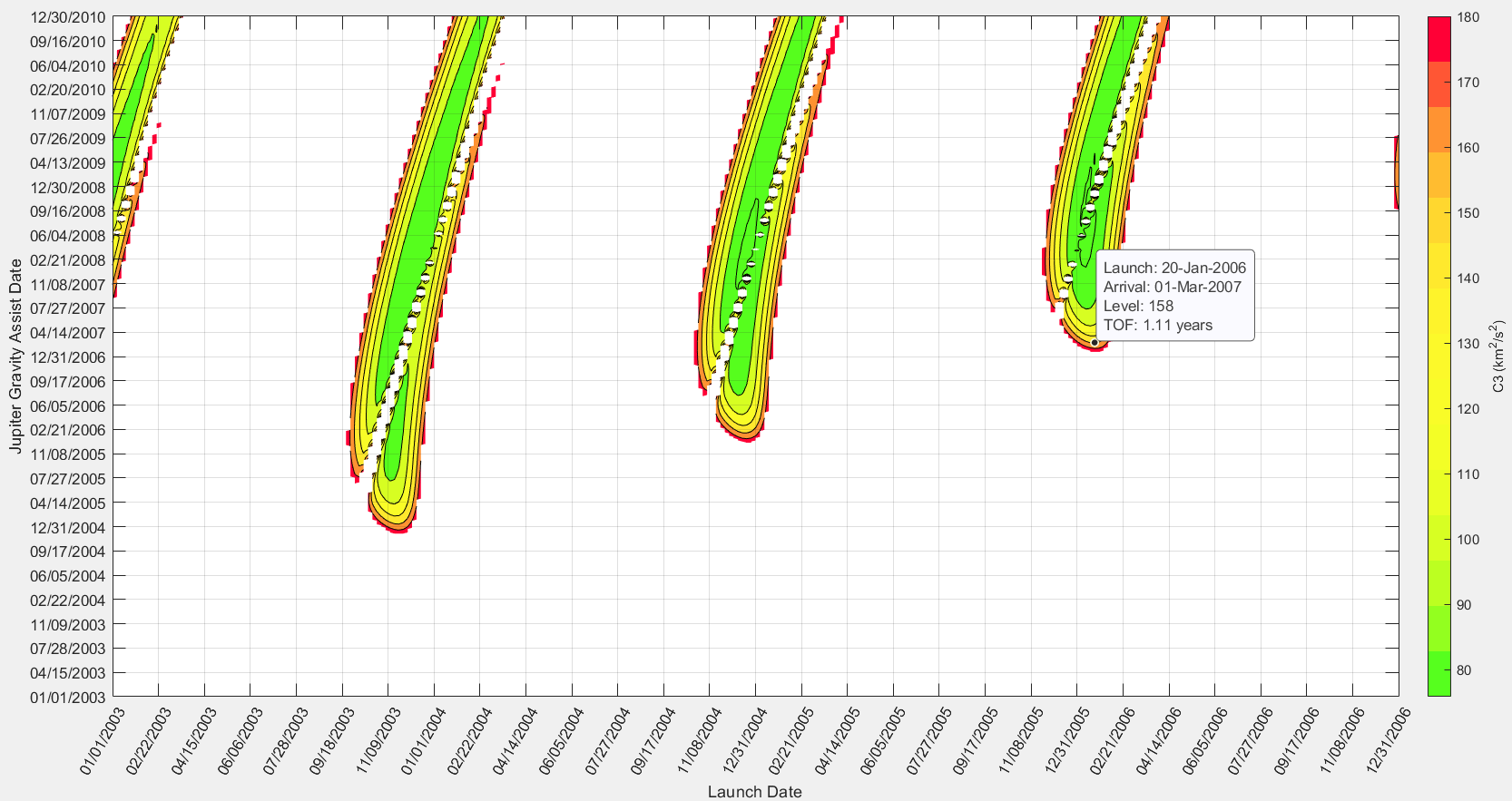
Task: Click colorbar tick label 140
Action: 1468,278
